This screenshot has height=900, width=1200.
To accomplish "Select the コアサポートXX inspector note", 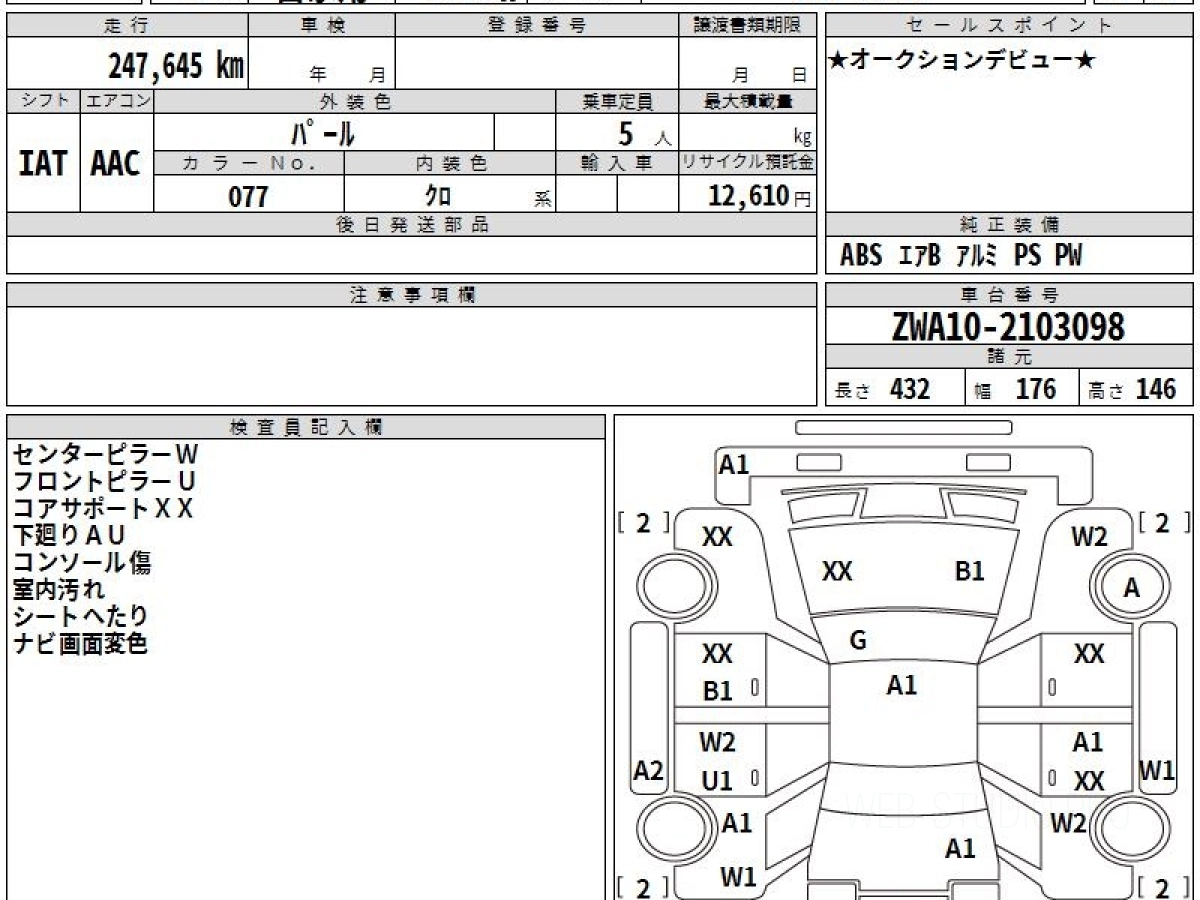I will [x=103, y=508].
